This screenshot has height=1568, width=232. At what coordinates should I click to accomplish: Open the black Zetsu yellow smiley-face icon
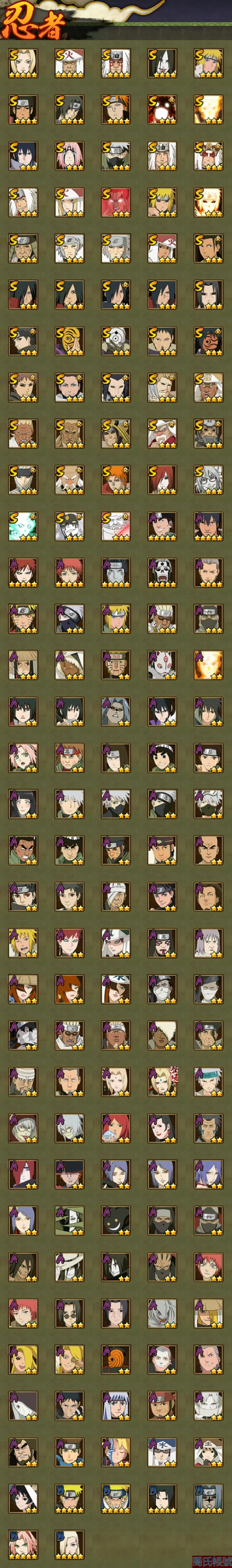pos(116,1220)
